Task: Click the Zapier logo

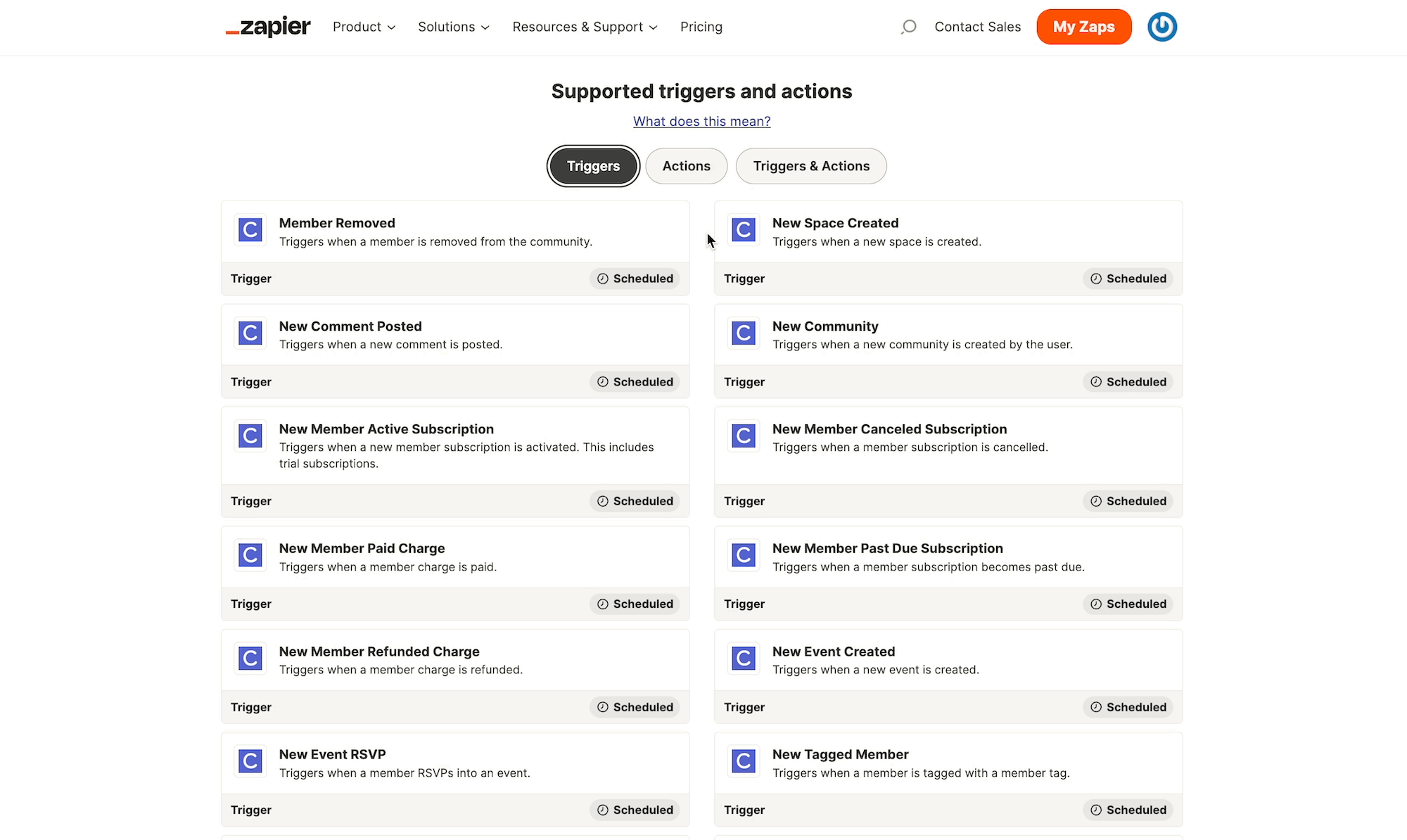Action: [267, 26]
